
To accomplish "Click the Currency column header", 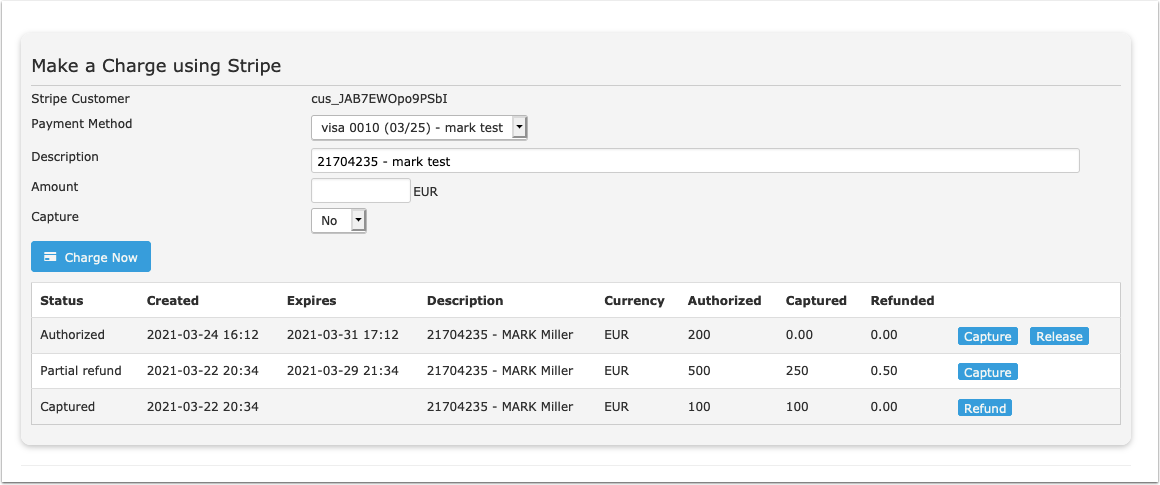I will pyautogui.click(x=634, y=301).
